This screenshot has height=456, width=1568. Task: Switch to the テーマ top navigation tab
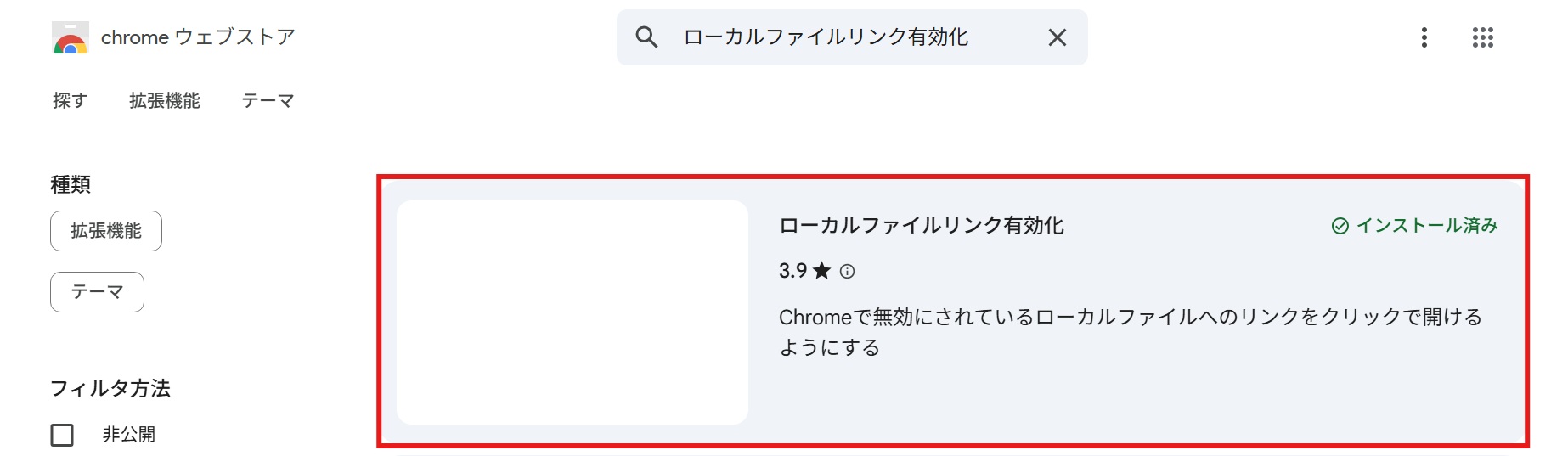click(268, 101)
